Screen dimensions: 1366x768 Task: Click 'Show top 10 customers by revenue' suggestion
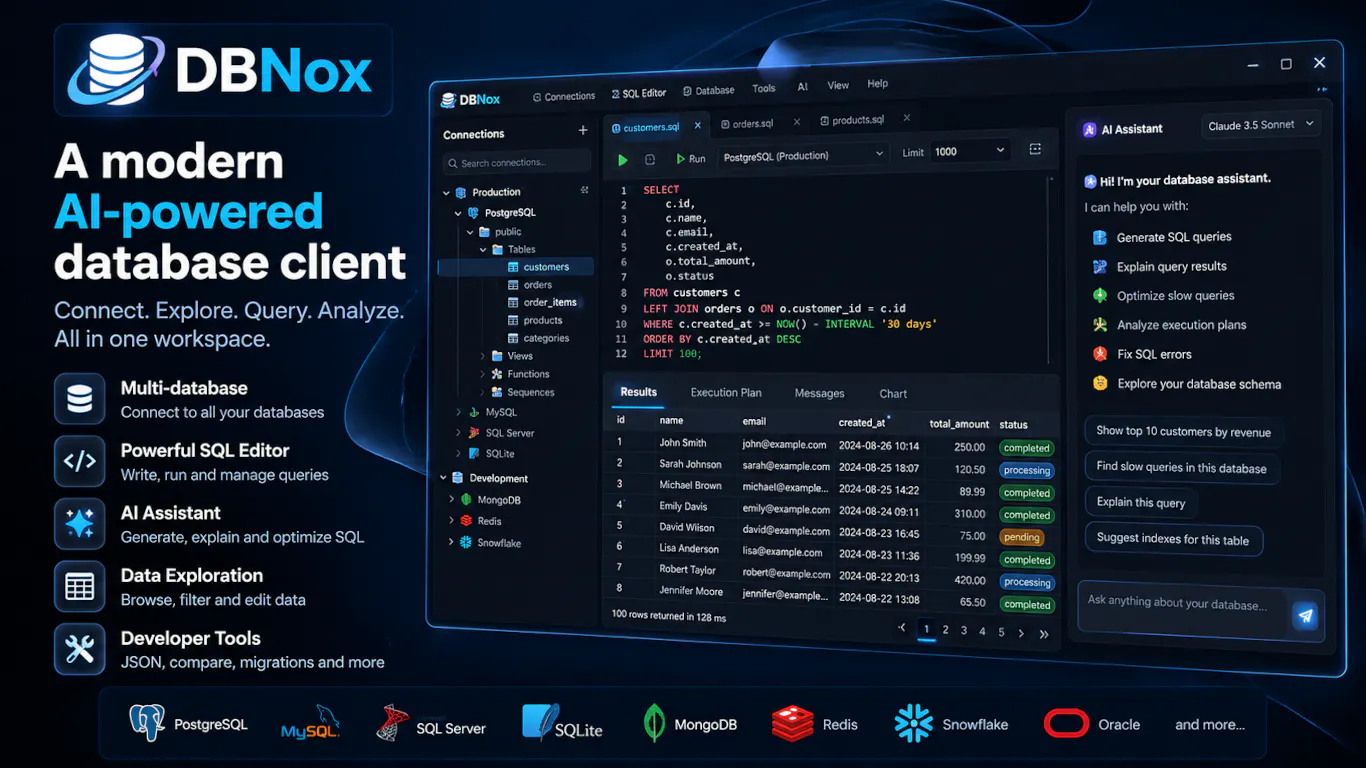[x=1184, y=431]
